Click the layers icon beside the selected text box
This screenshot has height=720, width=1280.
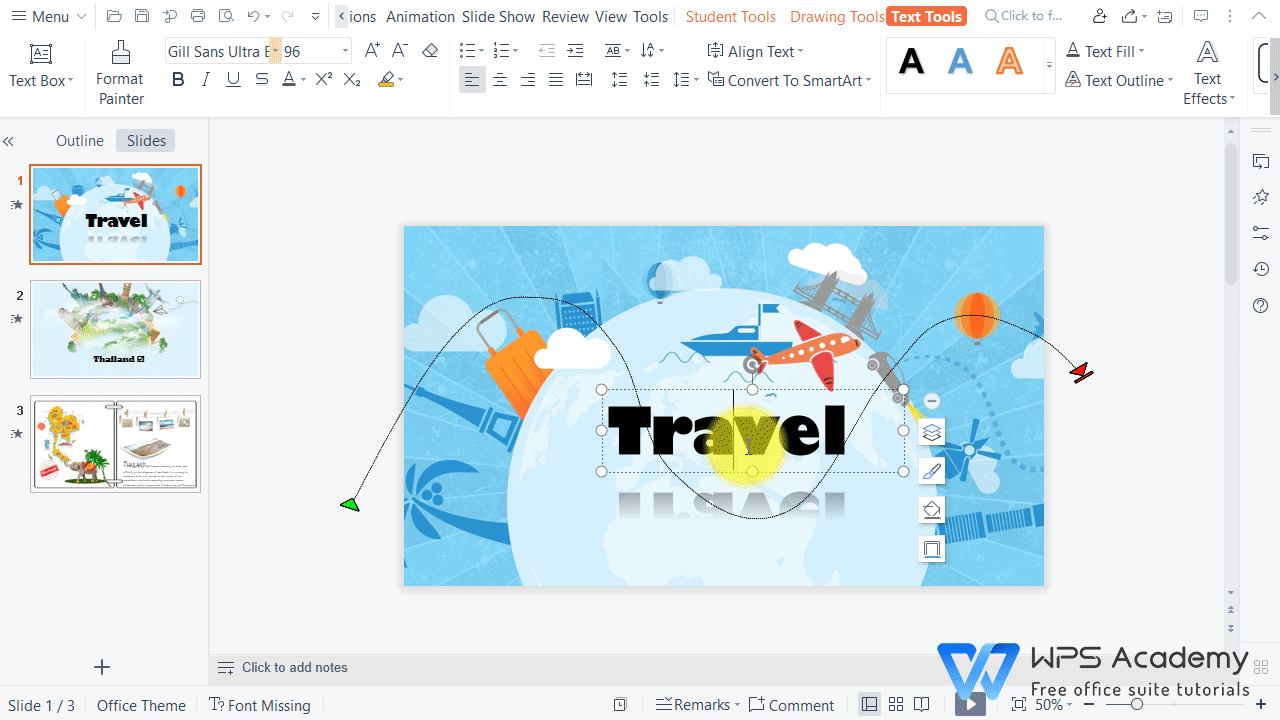pyautogui.click(x=931, y=431)
